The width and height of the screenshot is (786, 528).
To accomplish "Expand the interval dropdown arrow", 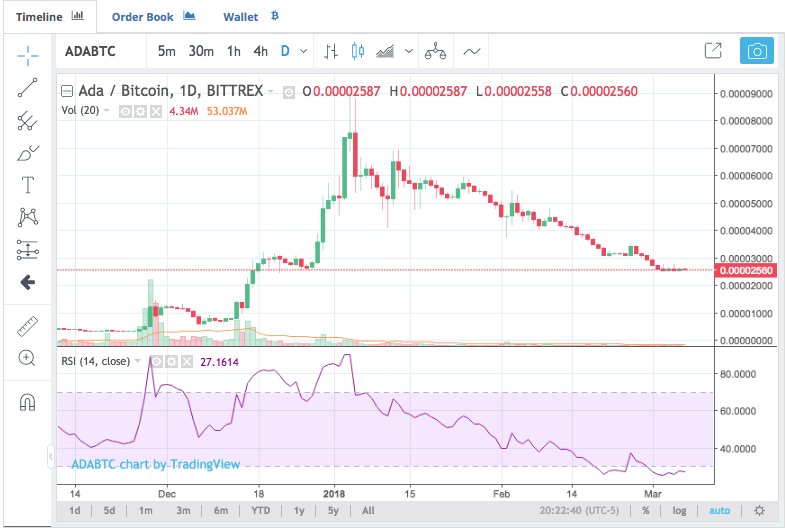I will pos(303,51).
